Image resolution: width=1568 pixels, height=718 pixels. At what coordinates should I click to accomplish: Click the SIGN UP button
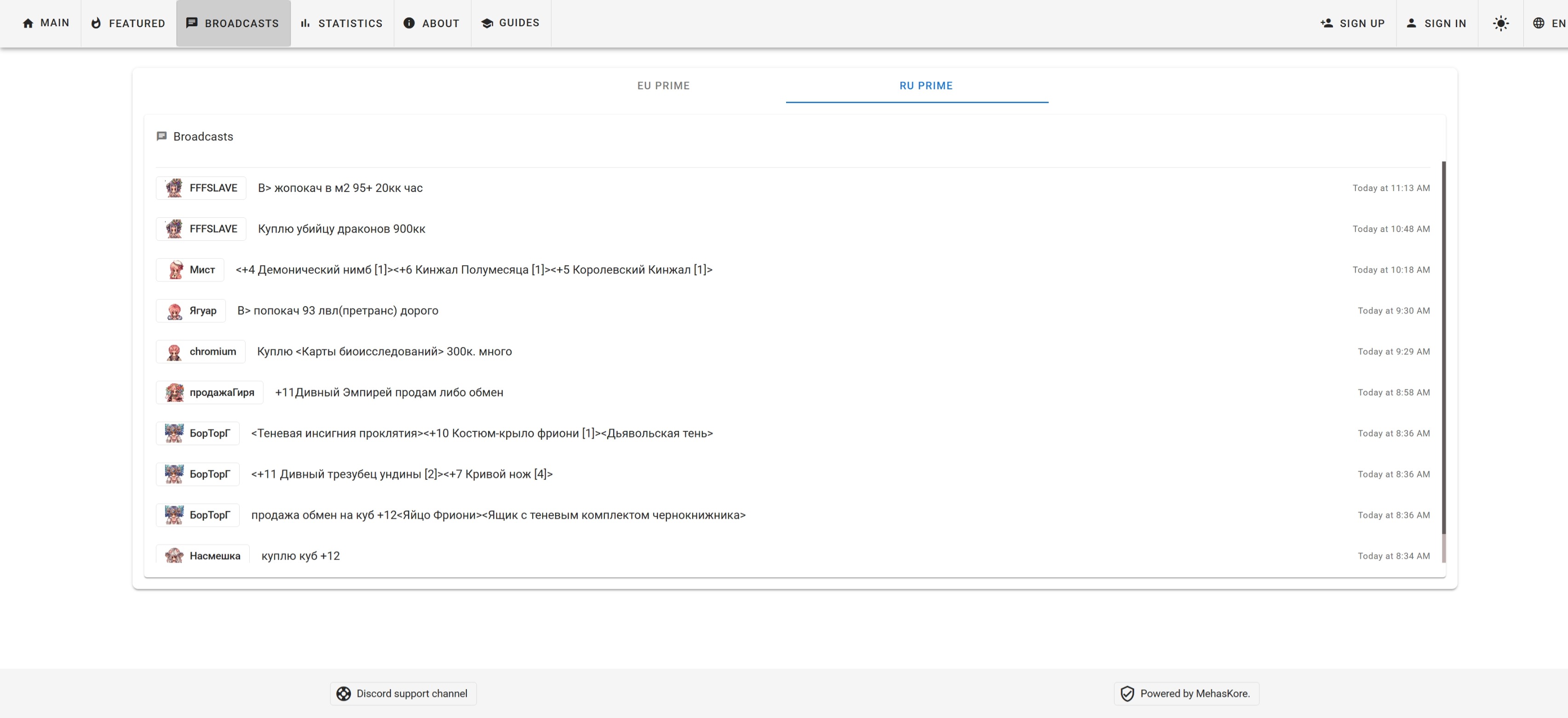(x=1352, y=23)
